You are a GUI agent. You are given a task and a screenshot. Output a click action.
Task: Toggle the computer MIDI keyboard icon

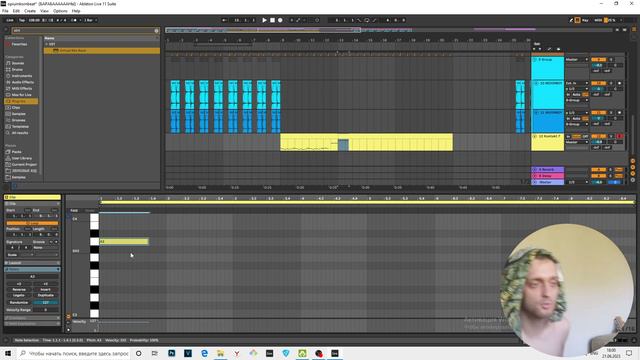tap(578, 20)
